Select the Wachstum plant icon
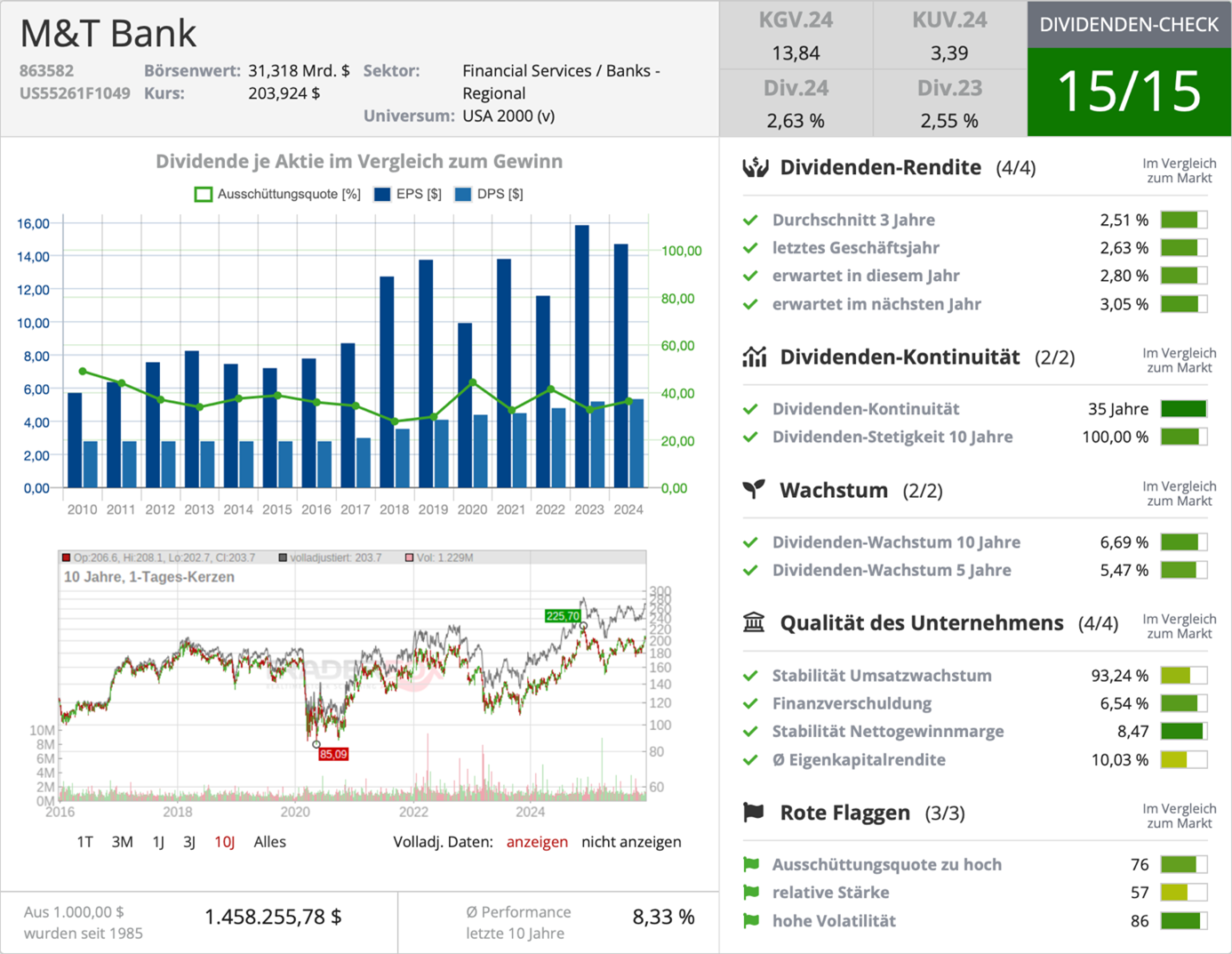 pyautogui.click(x=755, y=490)
